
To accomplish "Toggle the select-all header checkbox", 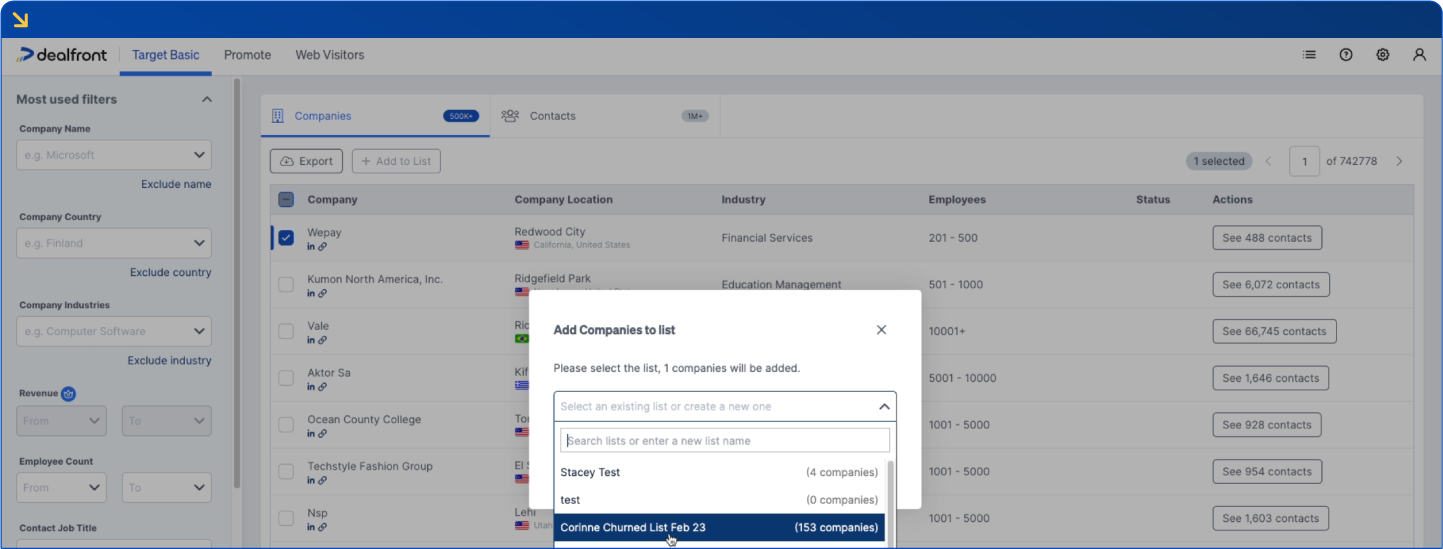I will pyautogui.click(x=286, y=199).
